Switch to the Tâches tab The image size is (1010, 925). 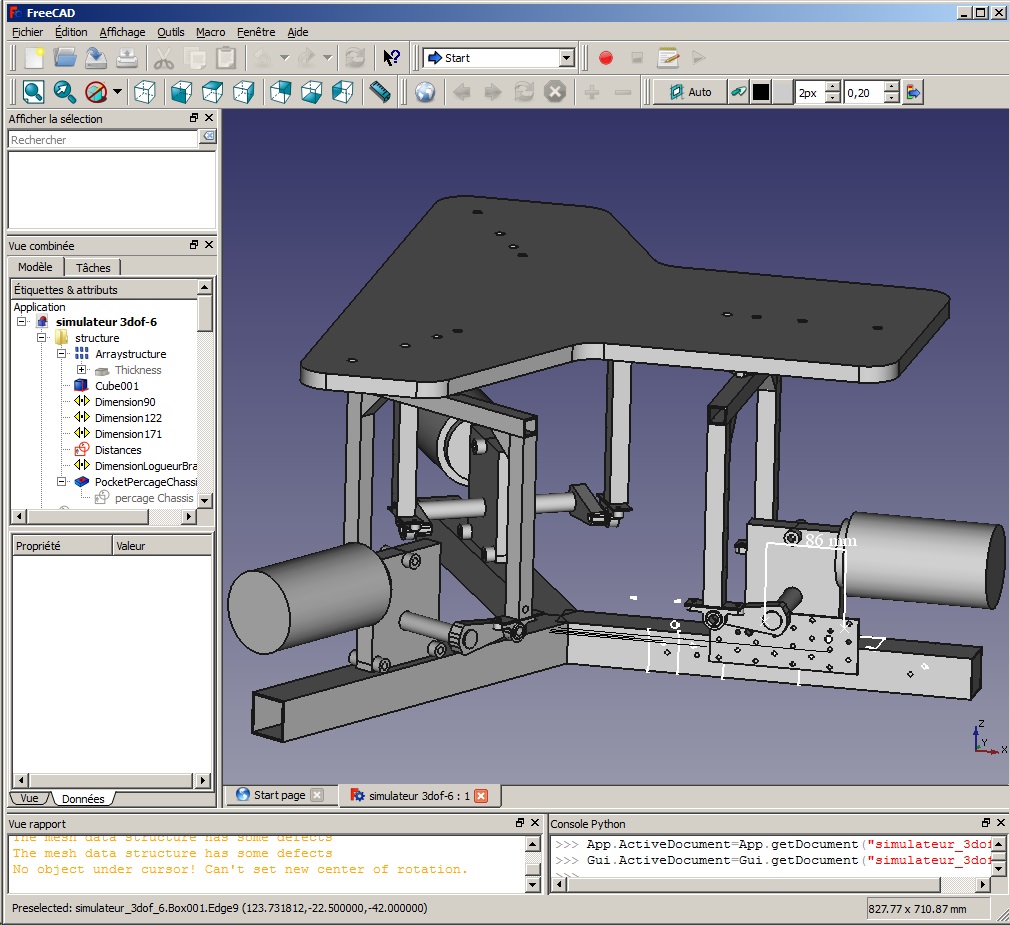click(x=93, y=267)
